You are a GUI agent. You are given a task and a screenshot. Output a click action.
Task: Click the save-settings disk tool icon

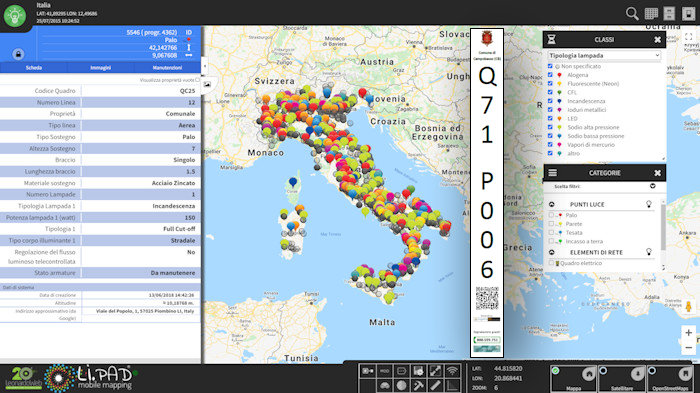coord(418,371)
